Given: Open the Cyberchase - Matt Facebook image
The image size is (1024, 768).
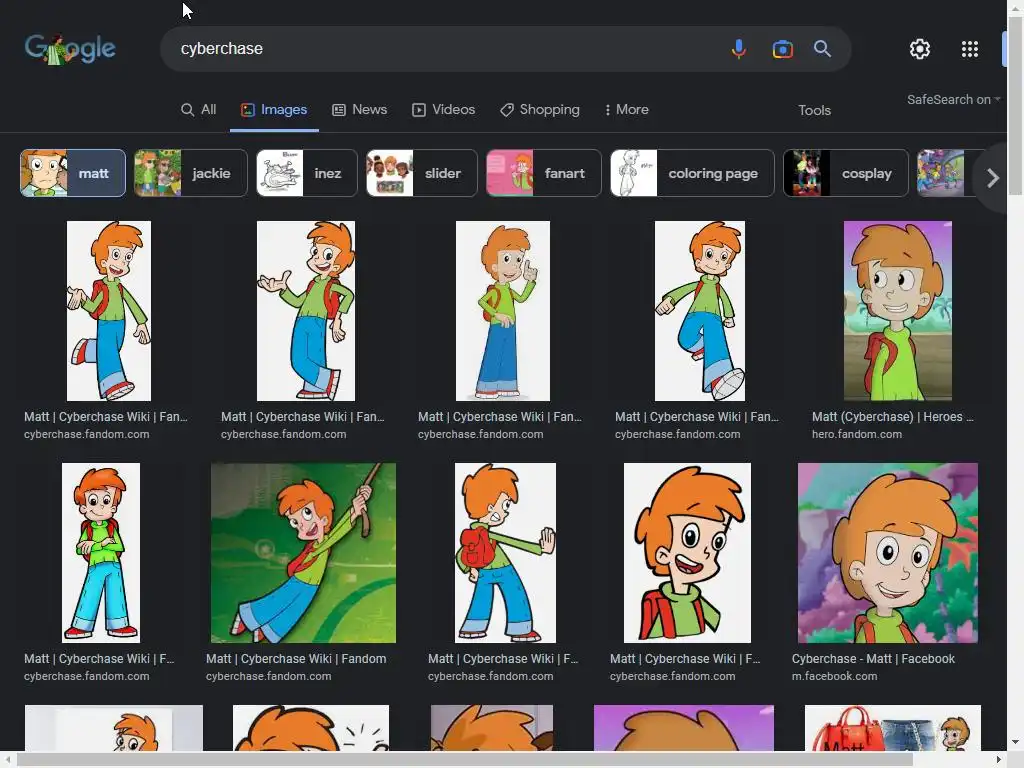Looking at the screenshot, I should pyautogui.click(x=888, y=553).
